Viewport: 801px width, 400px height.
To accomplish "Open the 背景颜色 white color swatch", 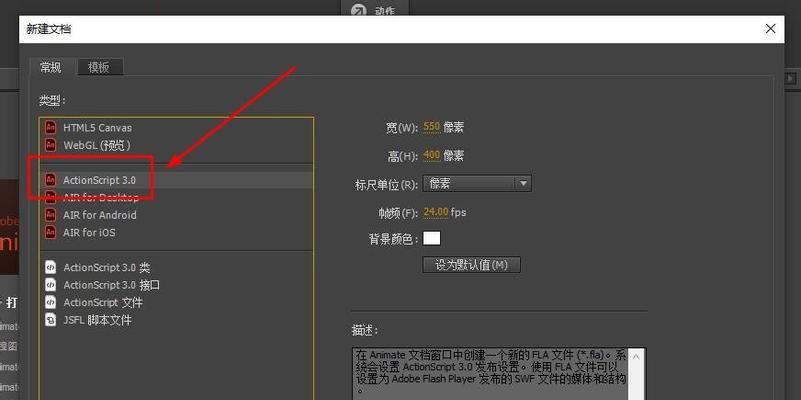I will 432,238.
